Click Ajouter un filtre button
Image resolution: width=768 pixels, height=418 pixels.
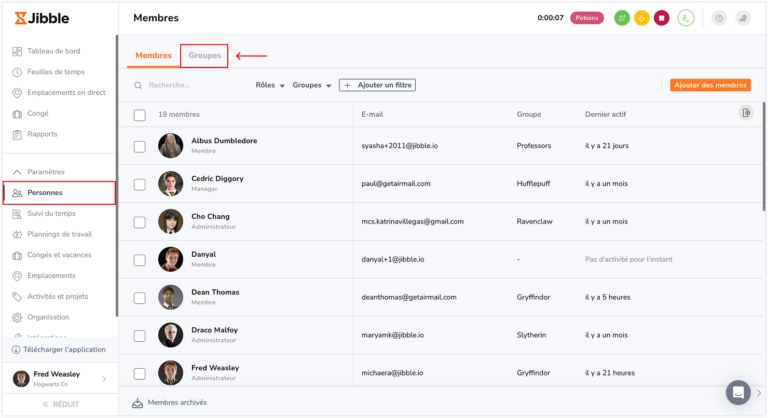click(377, 85)
